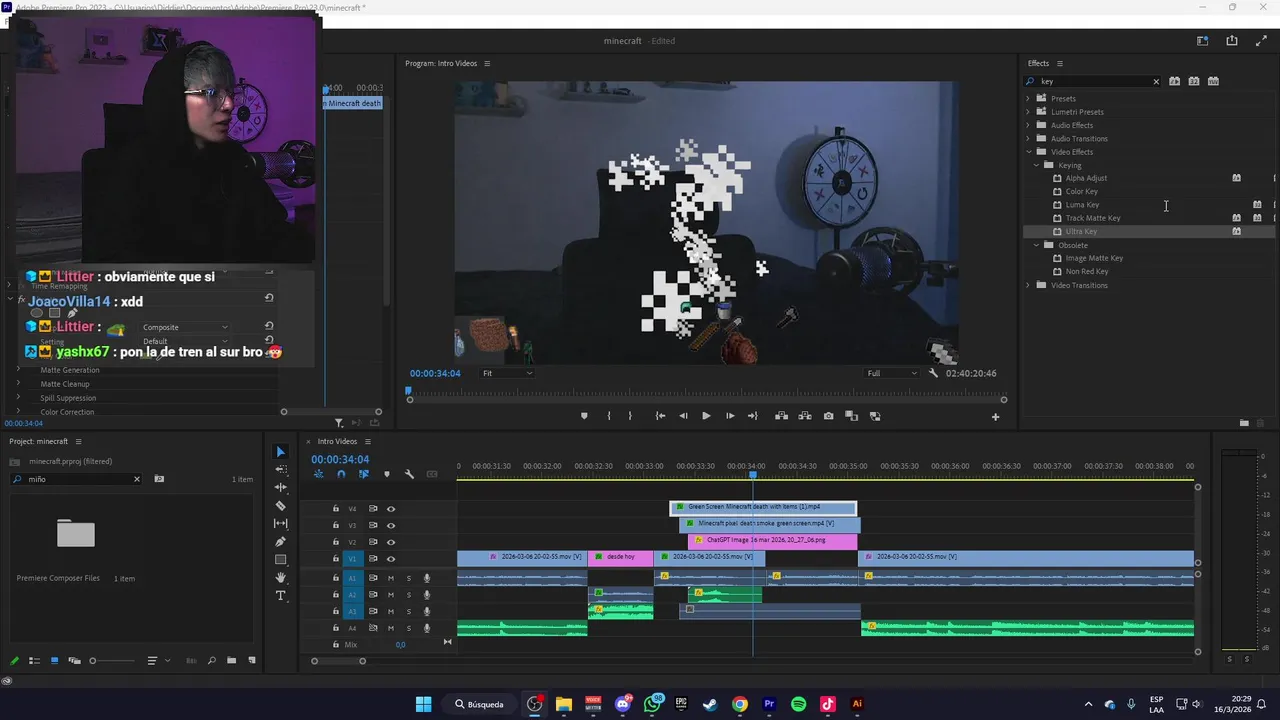Open Program: Intro Videos panel menu
1280x720 pixels.
point(487,63)
